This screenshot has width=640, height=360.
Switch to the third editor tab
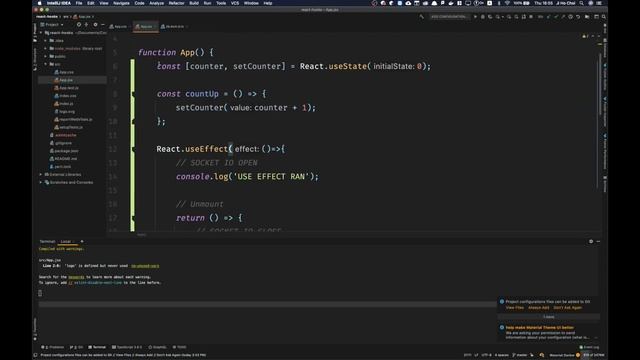173,27
